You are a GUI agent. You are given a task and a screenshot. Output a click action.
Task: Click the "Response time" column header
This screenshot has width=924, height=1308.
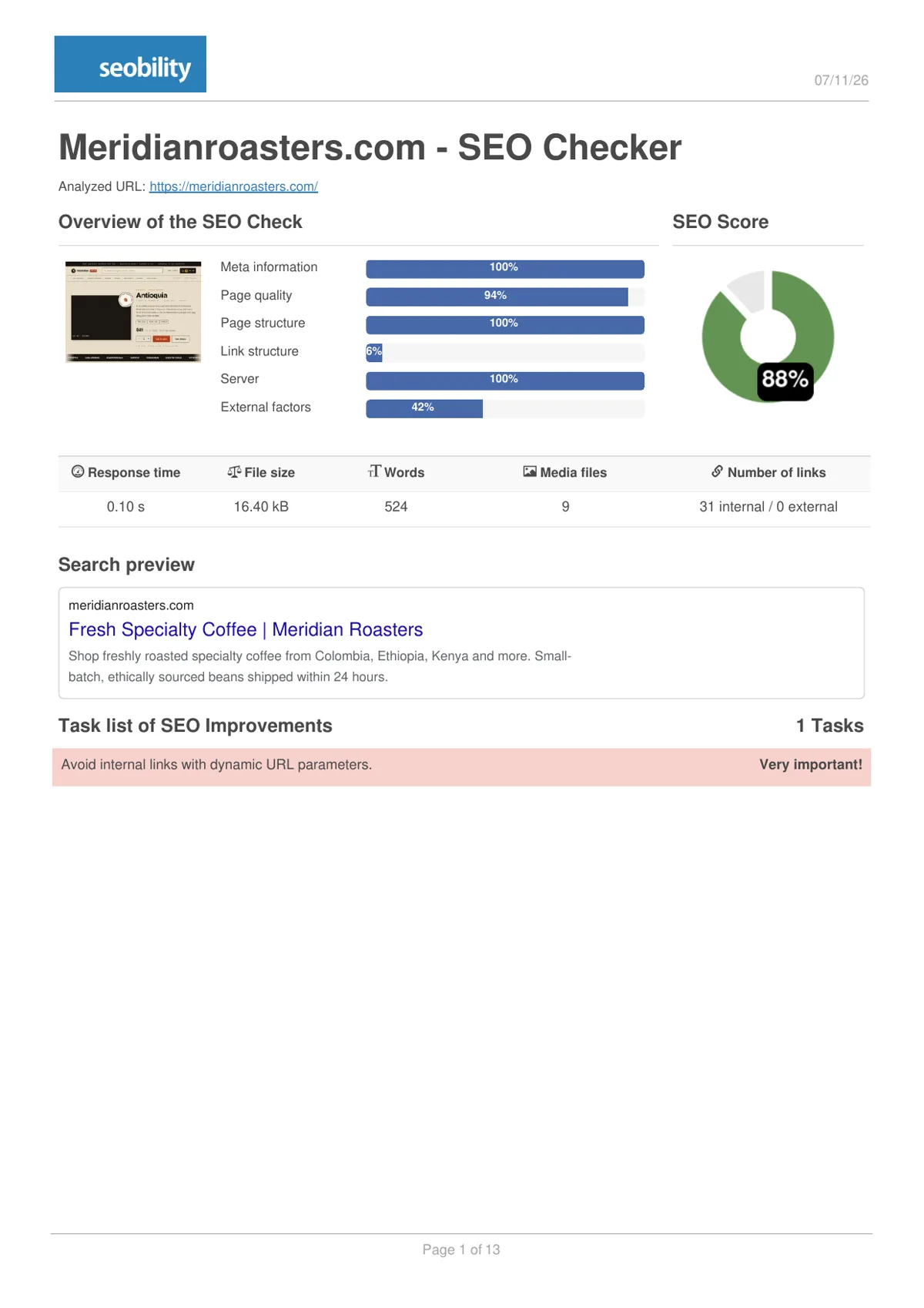click(134, 473)
